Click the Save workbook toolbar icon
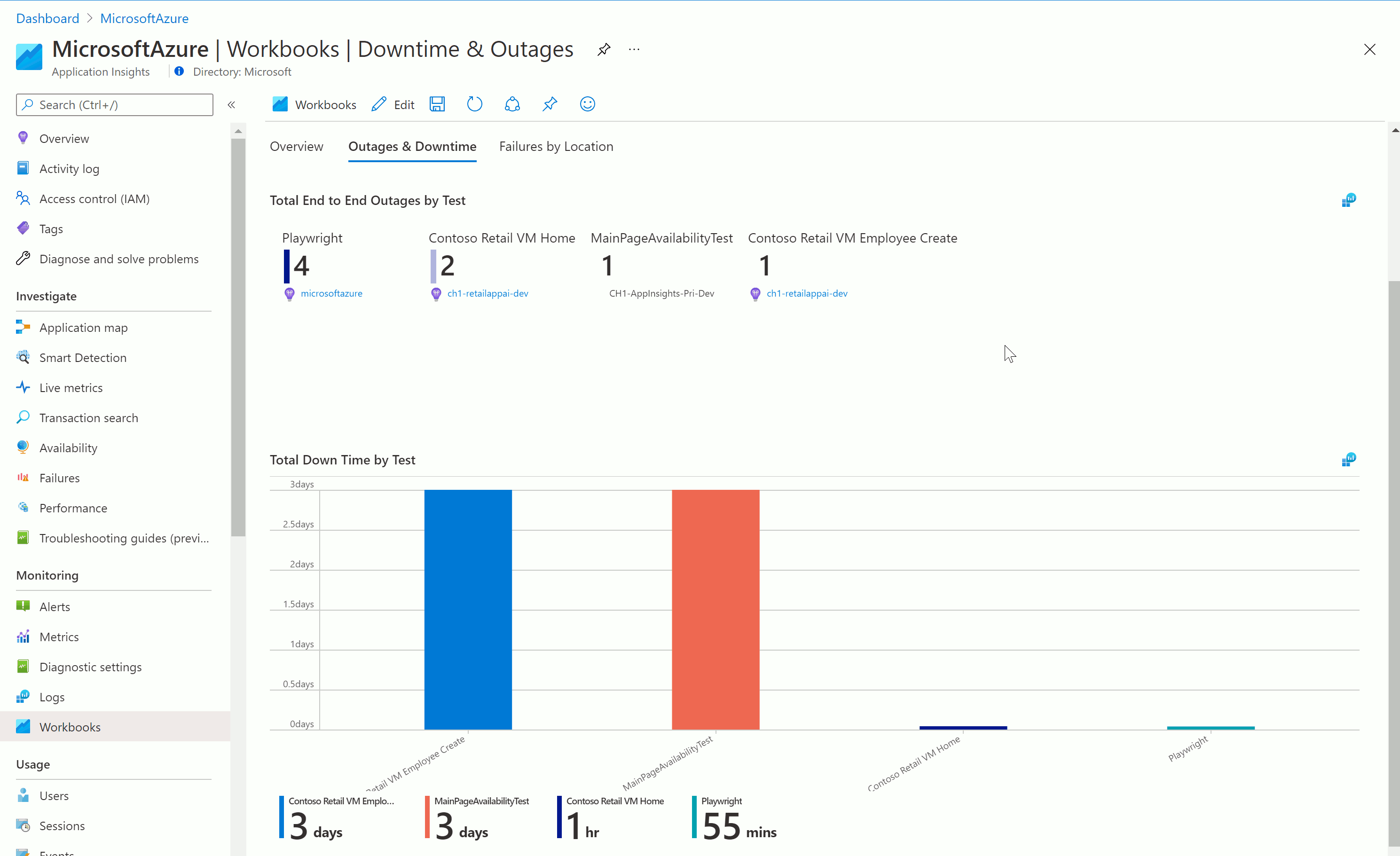This screenshot has height=856, width=1400. [437, 104]
